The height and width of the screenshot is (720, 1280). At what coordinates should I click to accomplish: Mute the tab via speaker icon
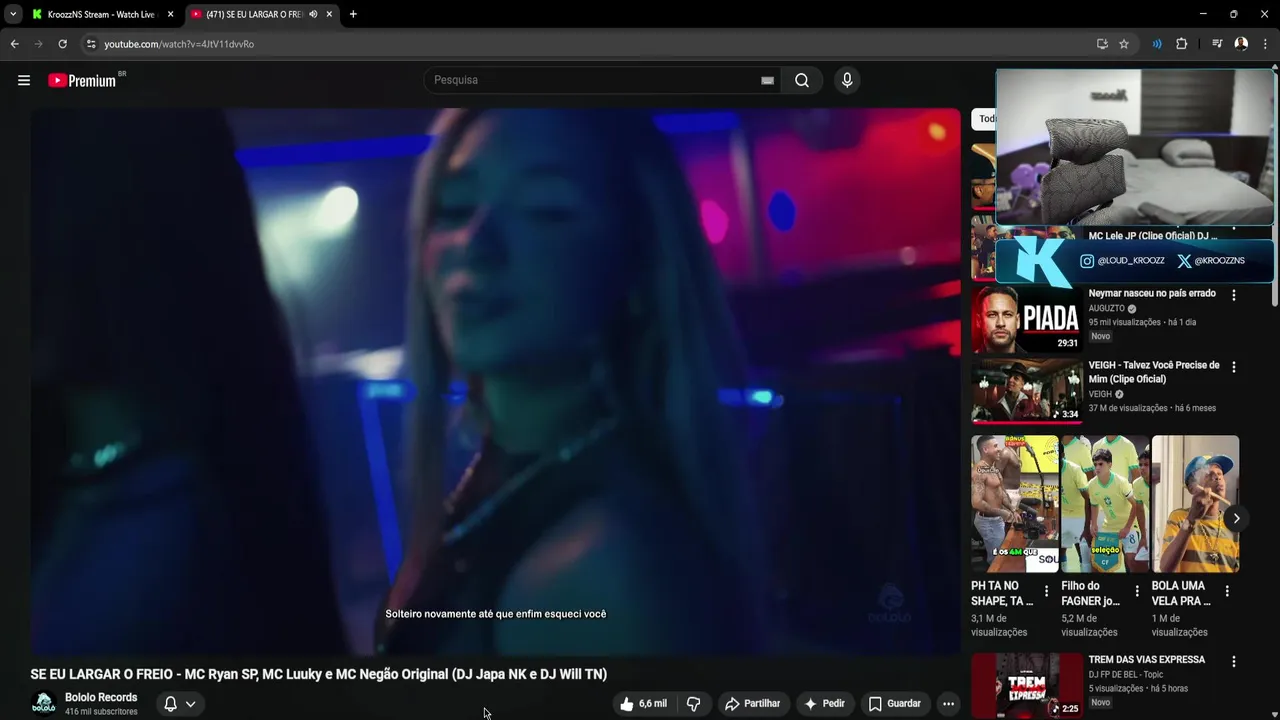[x=313, y=14]
